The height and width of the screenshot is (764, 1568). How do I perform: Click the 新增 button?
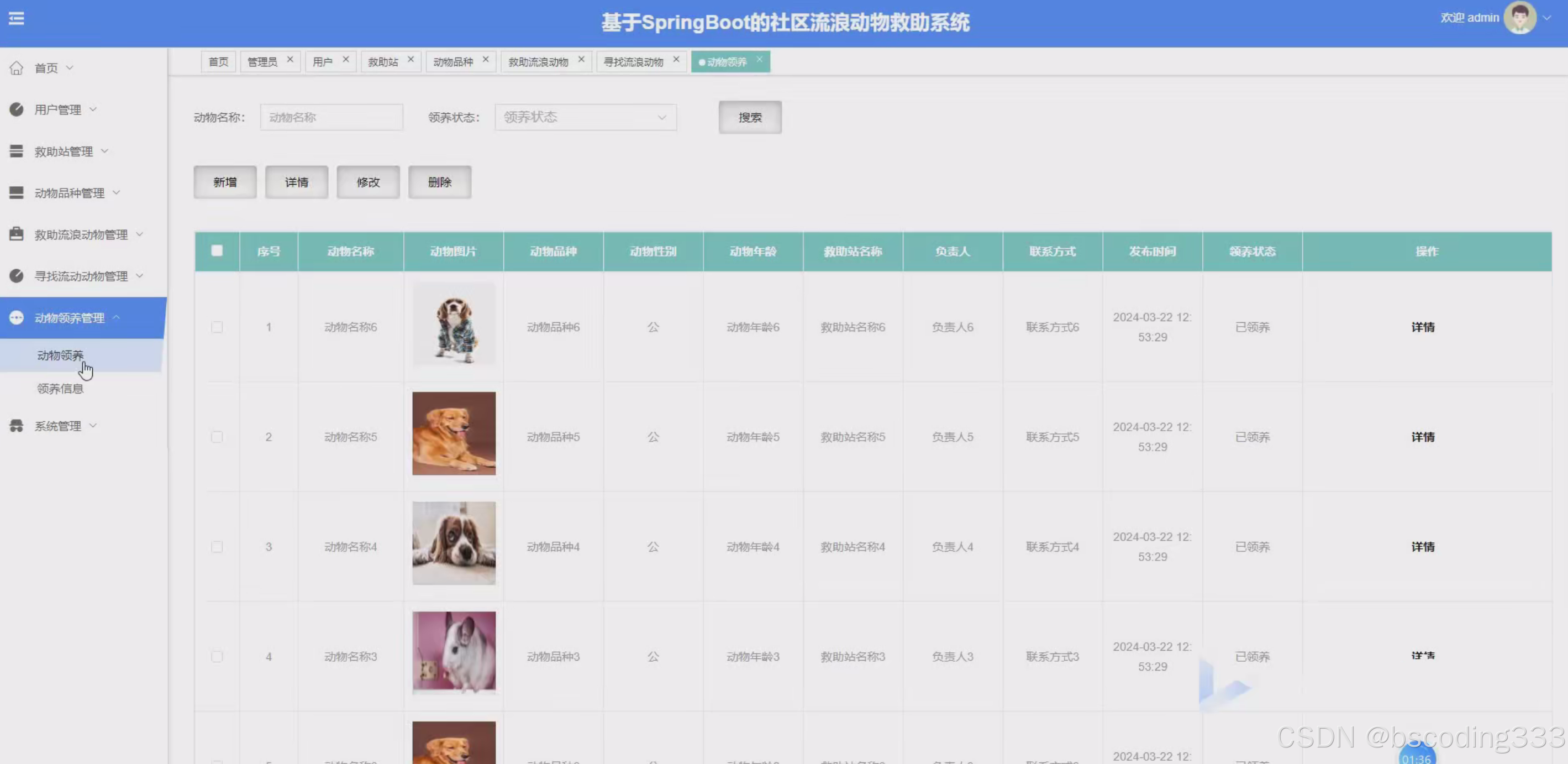point(225,182)
